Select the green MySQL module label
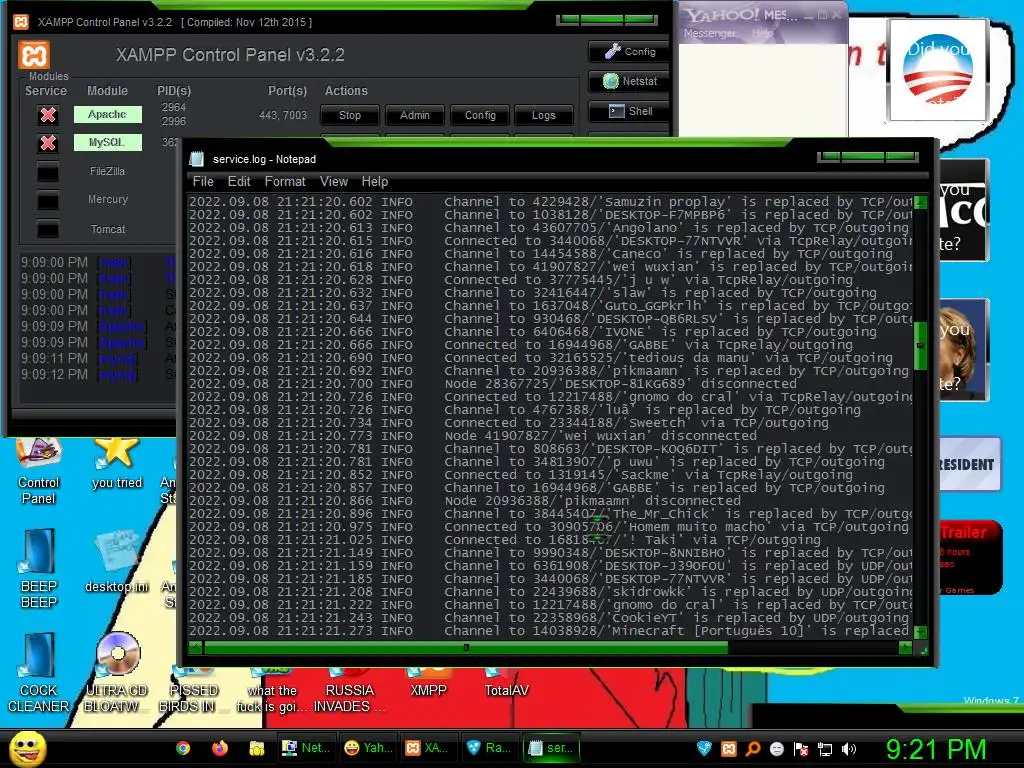The image size is (1024, 768). pos(107,142)
